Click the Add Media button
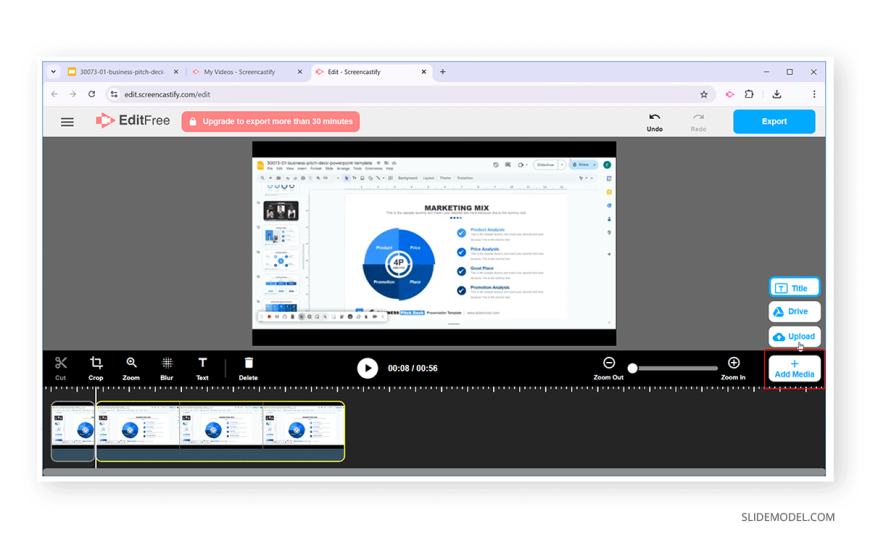Image resolution: width=870 pixels, height=539 pixels. click(x=794, y=369)
